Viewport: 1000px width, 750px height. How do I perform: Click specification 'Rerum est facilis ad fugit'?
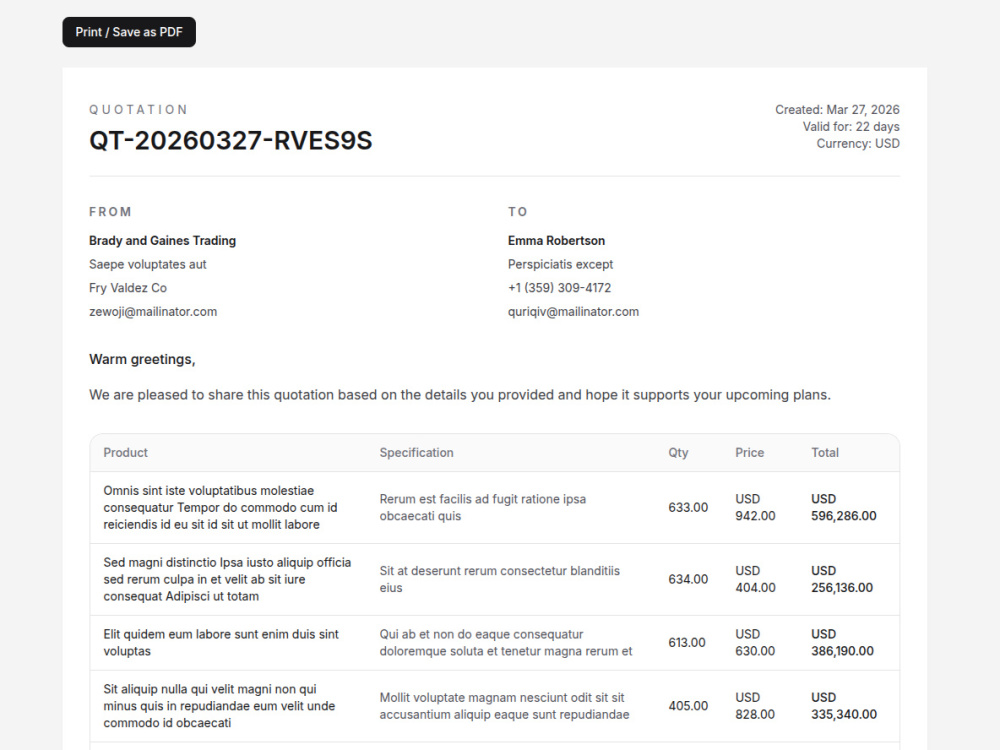point(483,508)
